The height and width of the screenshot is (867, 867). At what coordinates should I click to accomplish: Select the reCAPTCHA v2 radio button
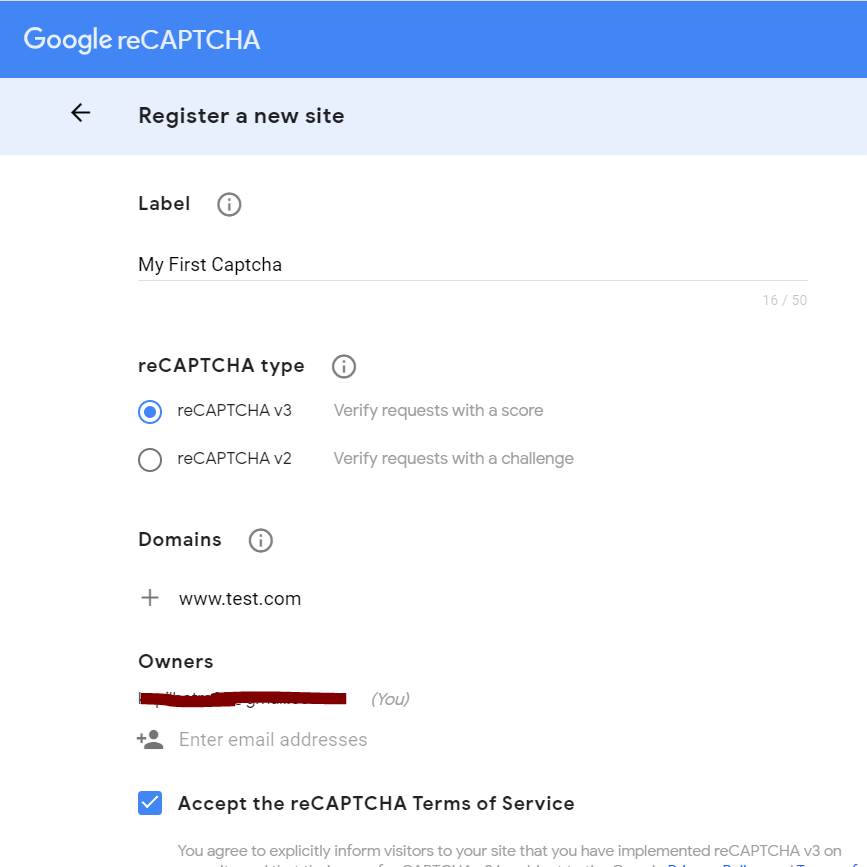click(150, 459)
